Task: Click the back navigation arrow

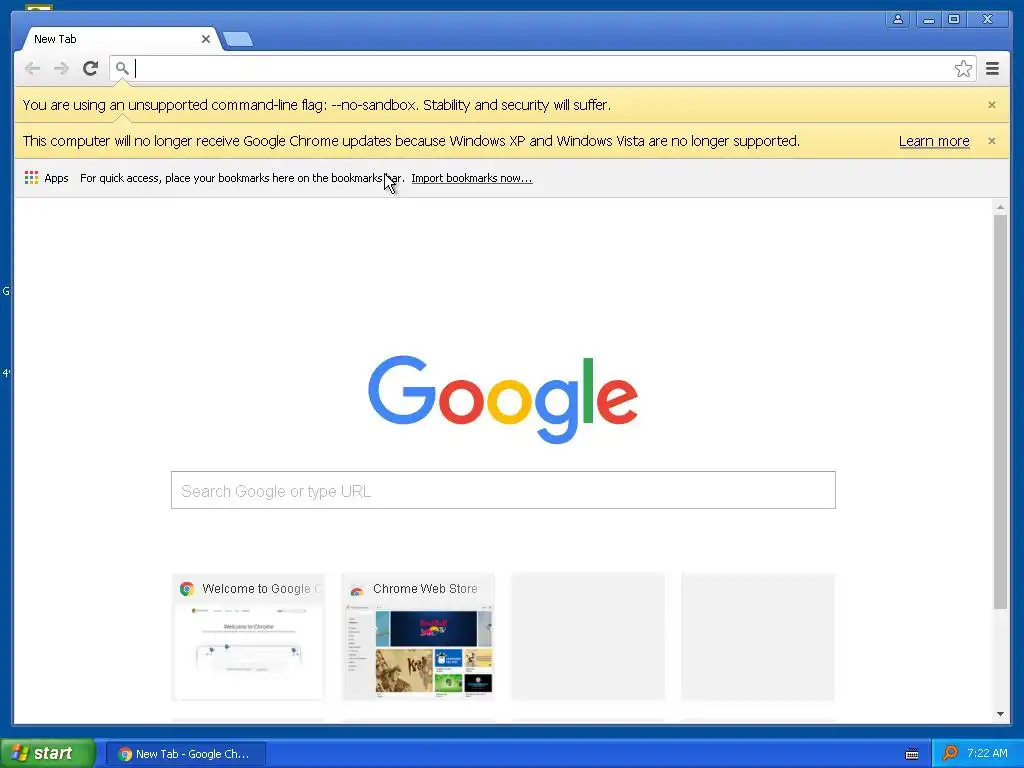Action: (32, 69)
